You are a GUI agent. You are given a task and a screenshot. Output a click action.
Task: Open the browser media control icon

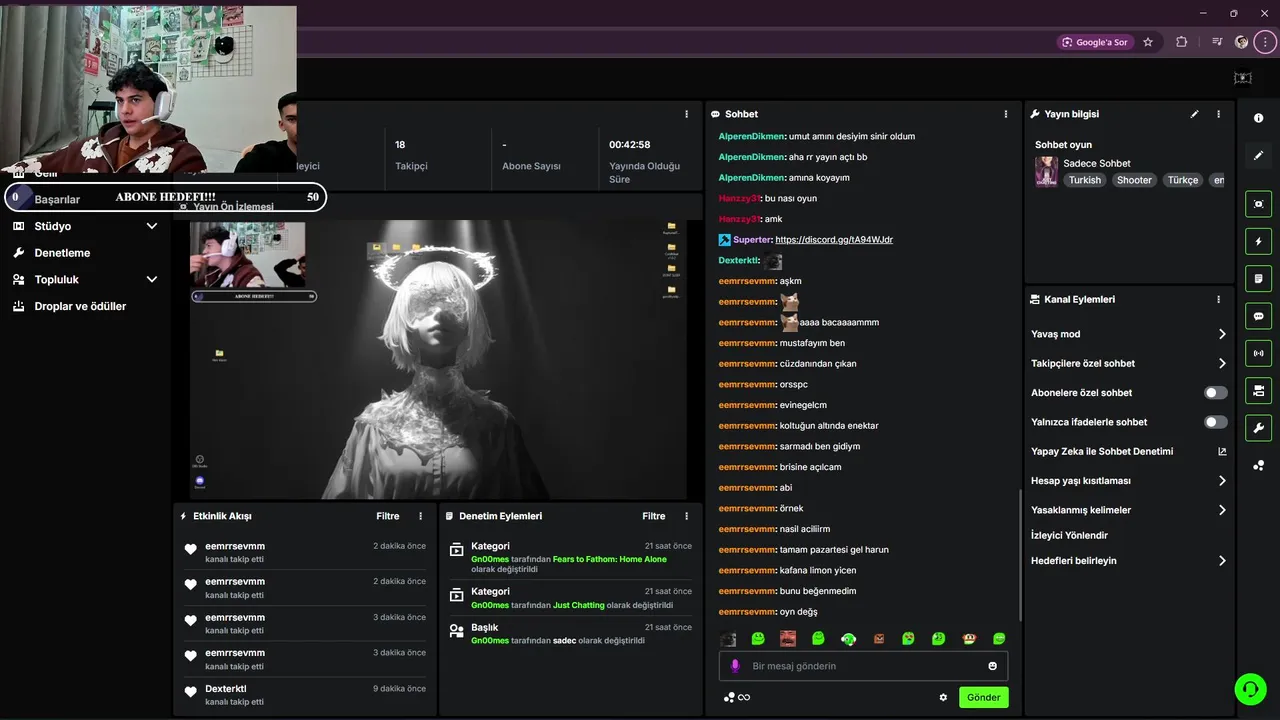pyautogui.click(x=1216, y=42)
